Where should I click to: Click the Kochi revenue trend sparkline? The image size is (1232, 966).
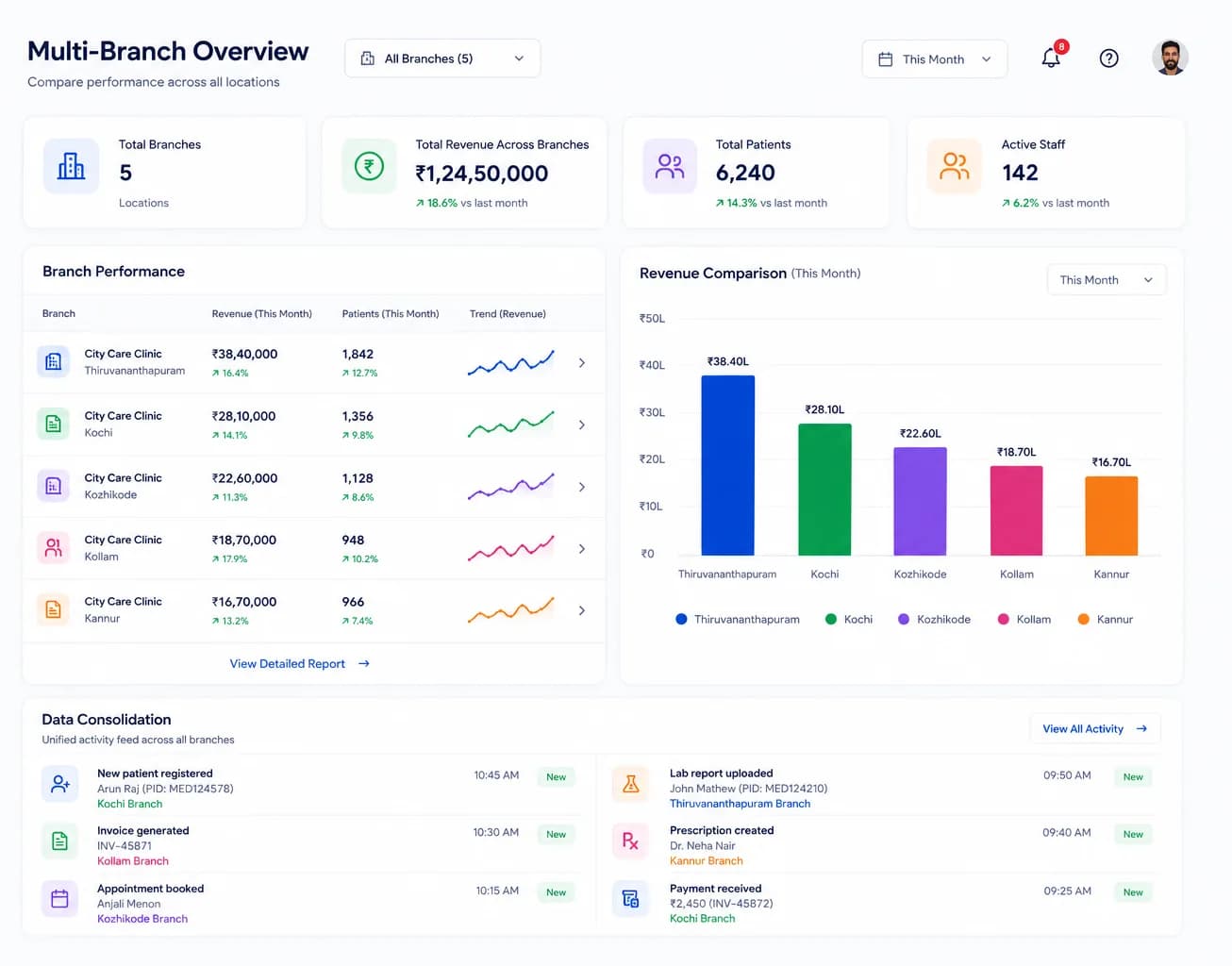click(x=510, y=425)
